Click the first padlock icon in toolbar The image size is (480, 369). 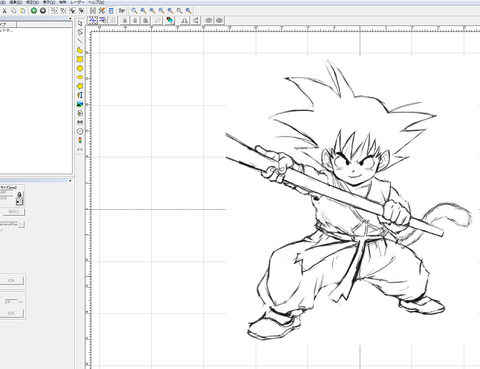[125, 20]
